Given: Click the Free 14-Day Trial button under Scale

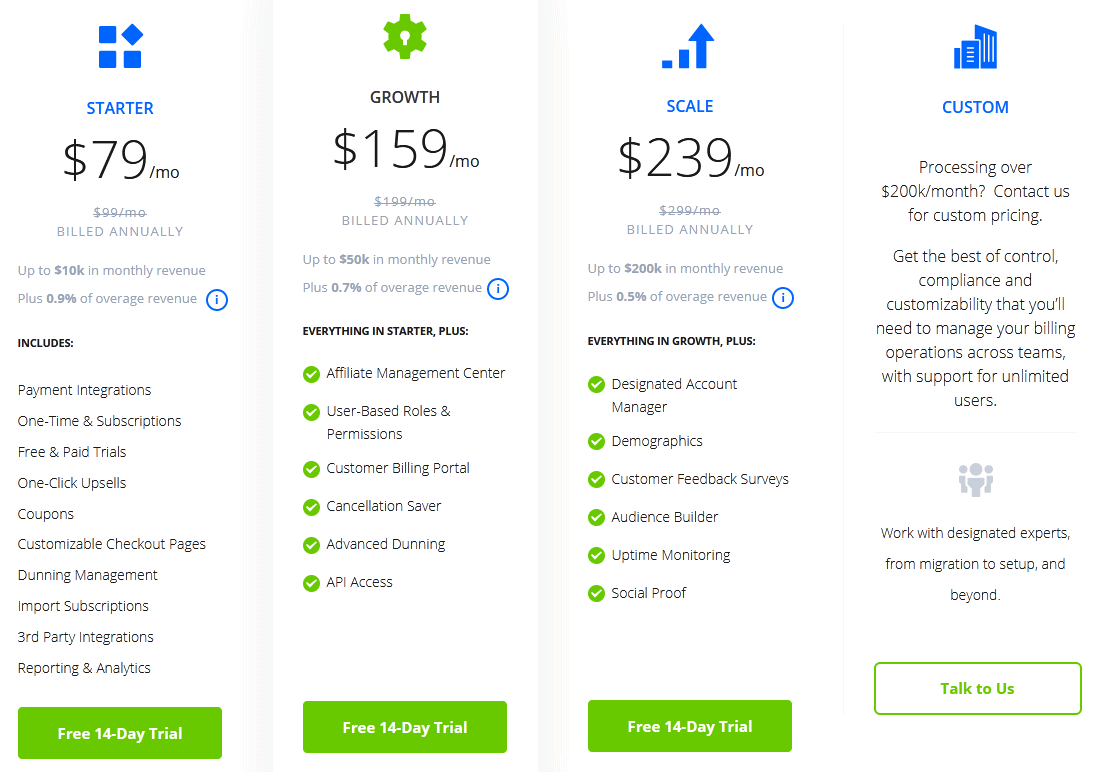Looking at the screenshot, I should (x=689, y=726).
